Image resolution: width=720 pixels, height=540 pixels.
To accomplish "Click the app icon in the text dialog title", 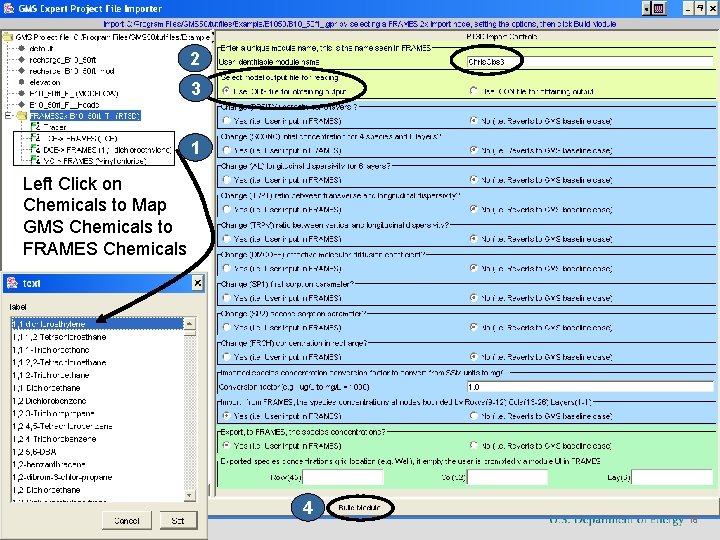I will [12, 283].
